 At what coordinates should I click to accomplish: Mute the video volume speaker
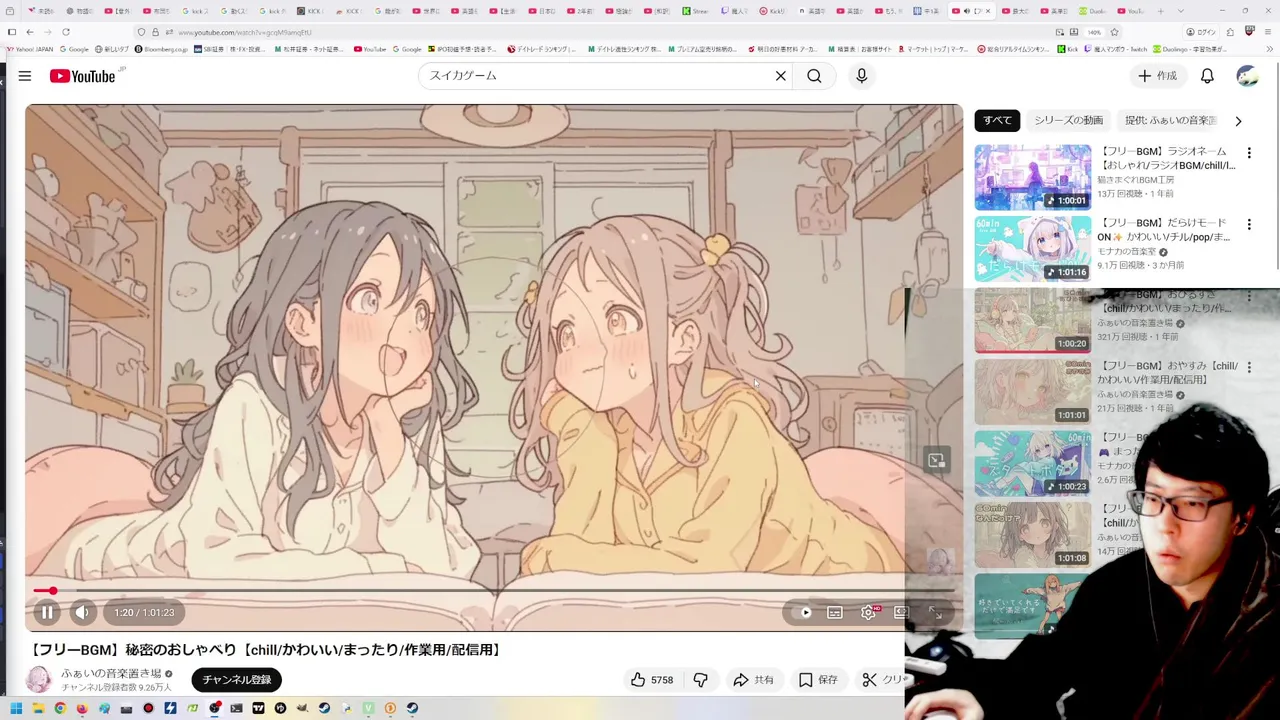point(82,612)
